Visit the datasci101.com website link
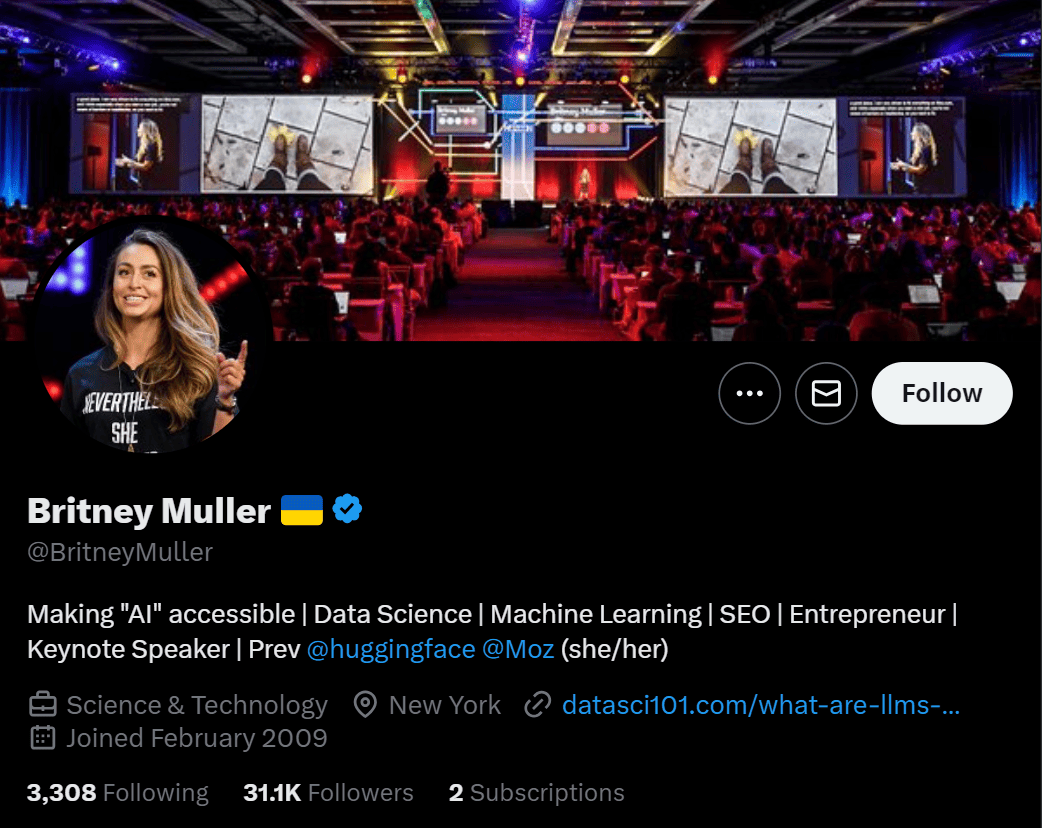 coord(761,705)
